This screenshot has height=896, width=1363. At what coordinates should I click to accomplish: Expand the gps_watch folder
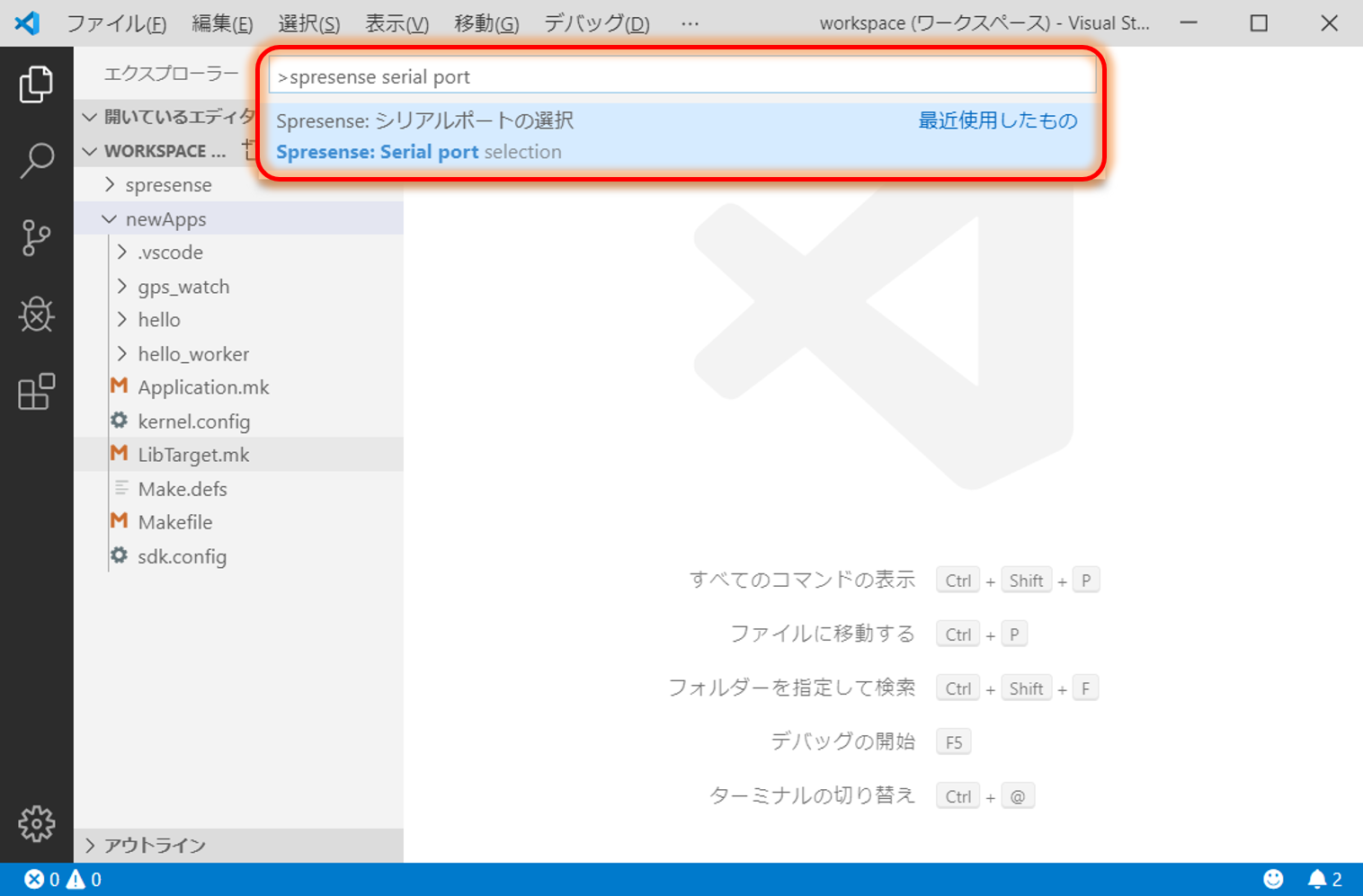click(x=183, y=287)
